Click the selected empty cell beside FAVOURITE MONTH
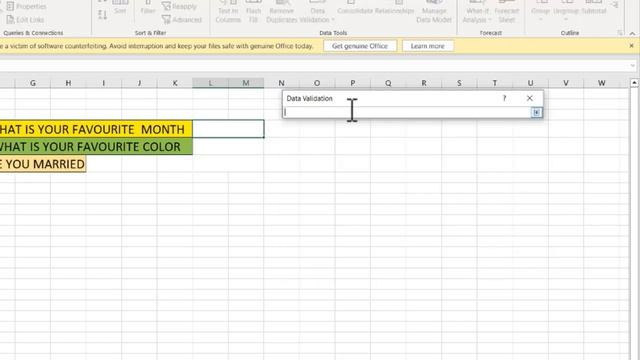This screenshot has height=360, width=640. pyautogui.click(x=228, y=129)
